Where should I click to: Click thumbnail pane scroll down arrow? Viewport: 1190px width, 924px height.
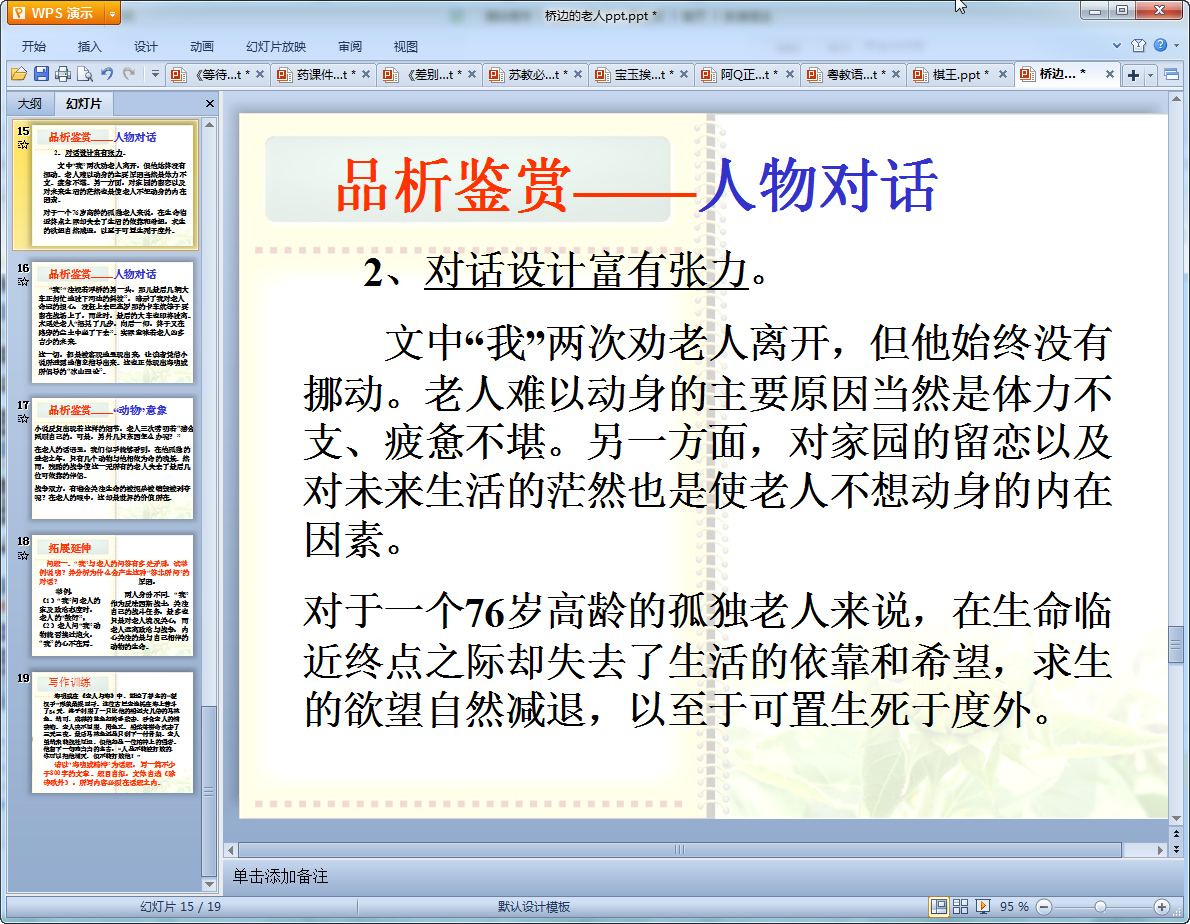(209, 885)
